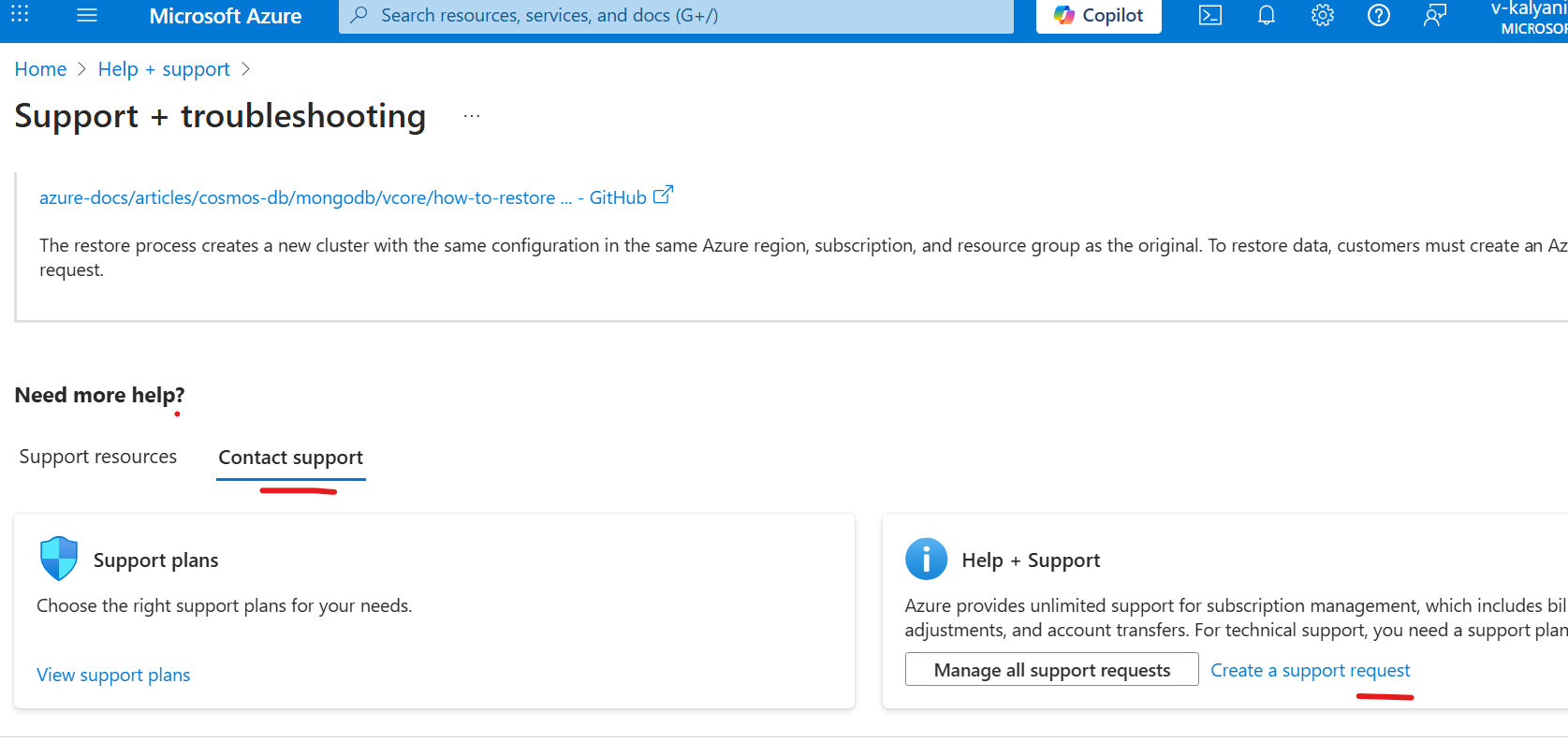Open the Azure portal waffle menu
The image size is (1568, 742).
20,14
